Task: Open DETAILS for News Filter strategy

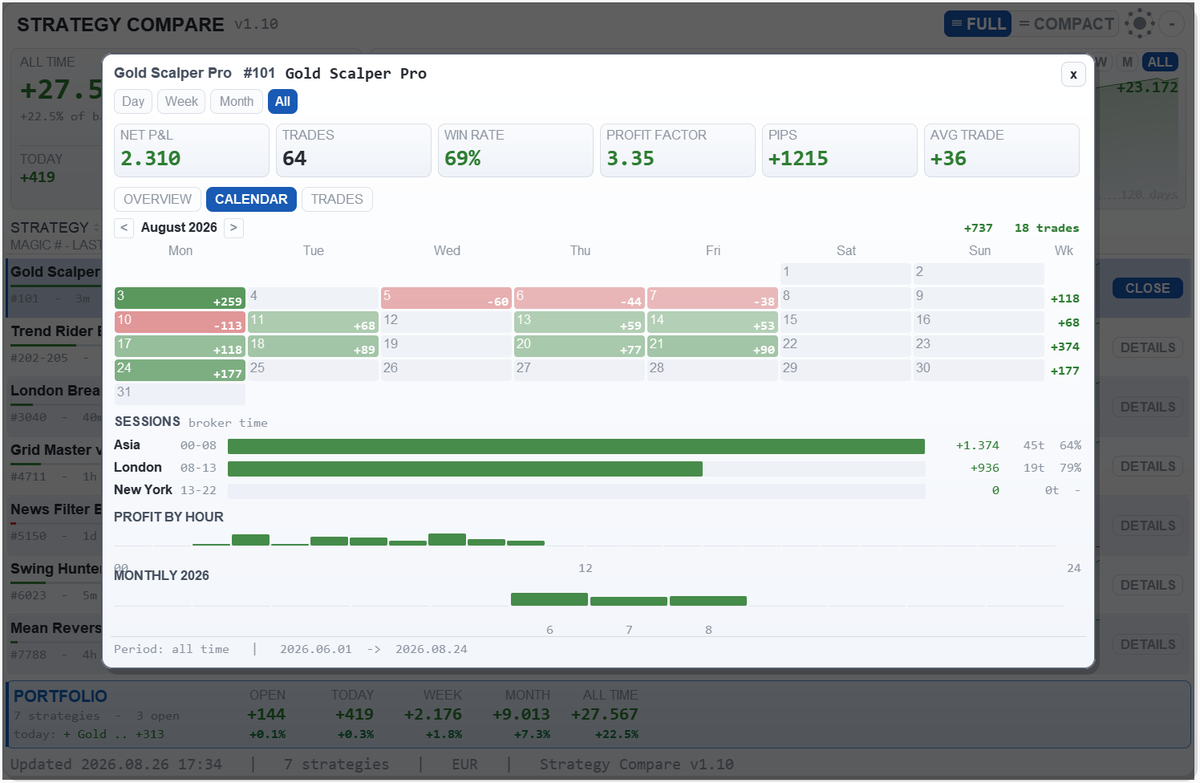Action: tap(1147, 526)
